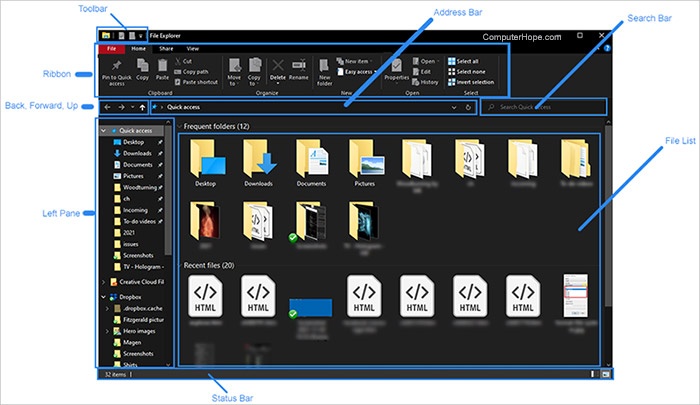Viewport: 700px width, 405px height.
Task: Click Edit in the Open group
Action: (x=422, y=71)
